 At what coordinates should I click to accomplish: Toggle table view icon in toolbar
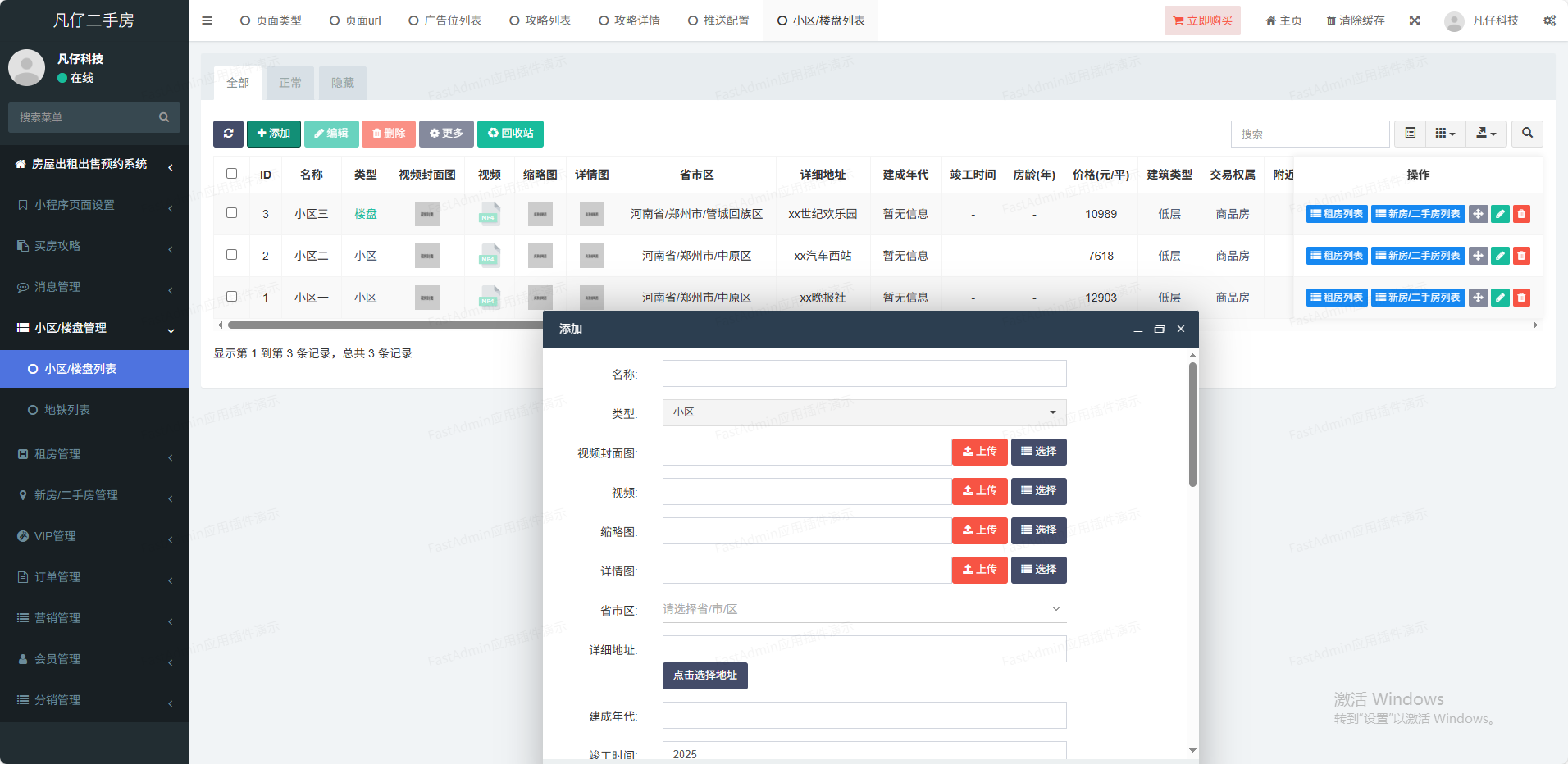coord(1411,134)
